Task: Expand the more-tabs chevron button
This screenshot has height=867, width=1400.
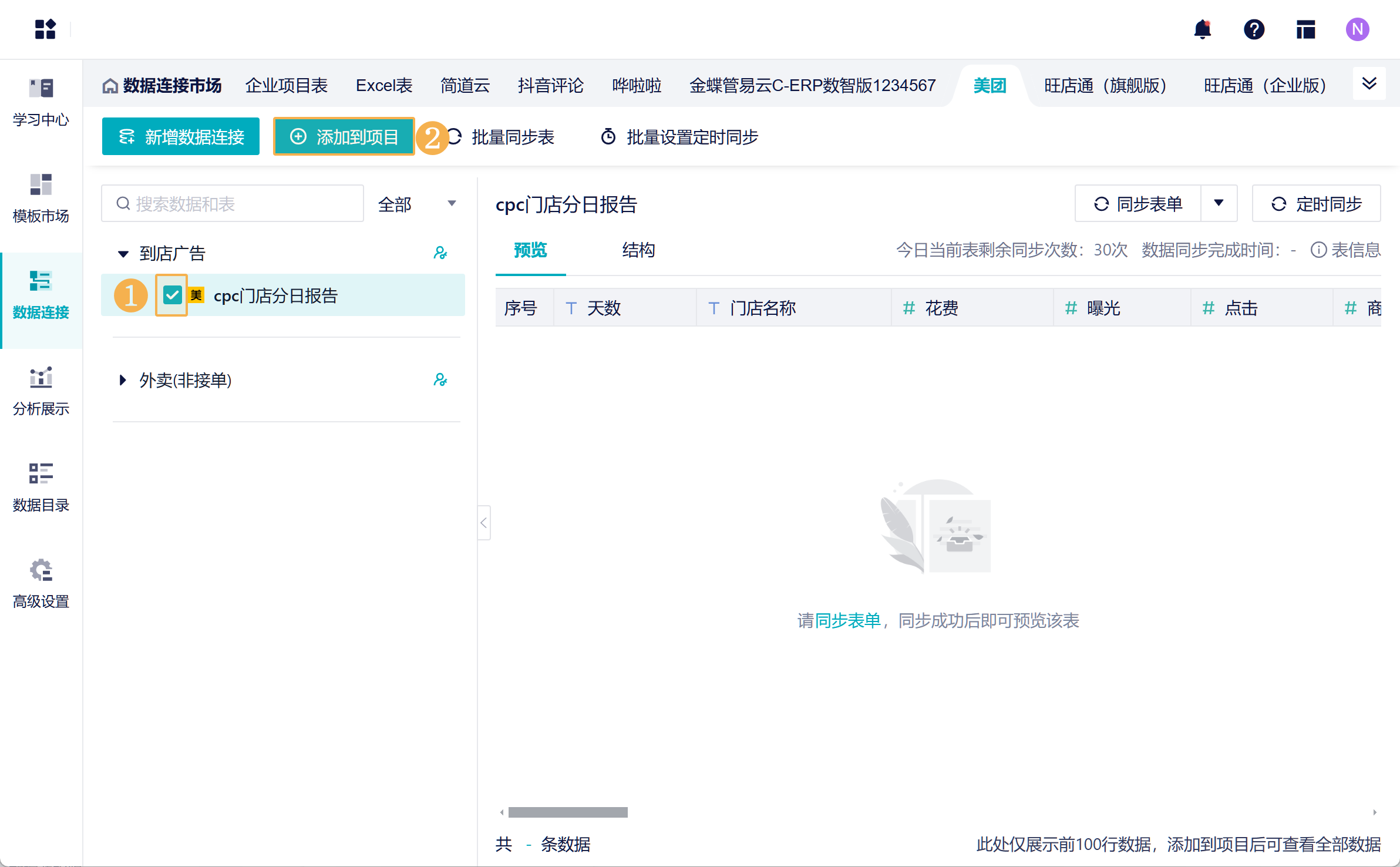Action: pyautogui.click(x=1369, y=83)
